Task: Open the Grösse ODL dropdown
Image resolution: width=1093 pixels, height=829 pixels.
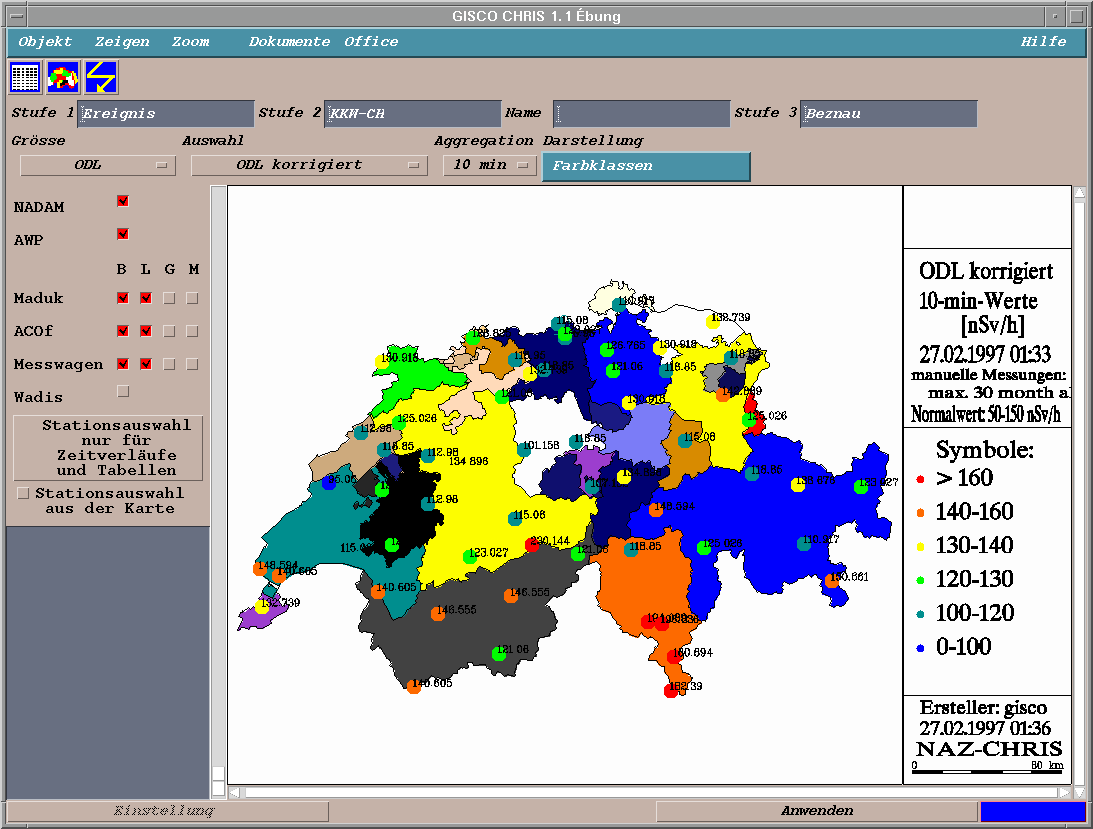Action: (x=98, y=165)
